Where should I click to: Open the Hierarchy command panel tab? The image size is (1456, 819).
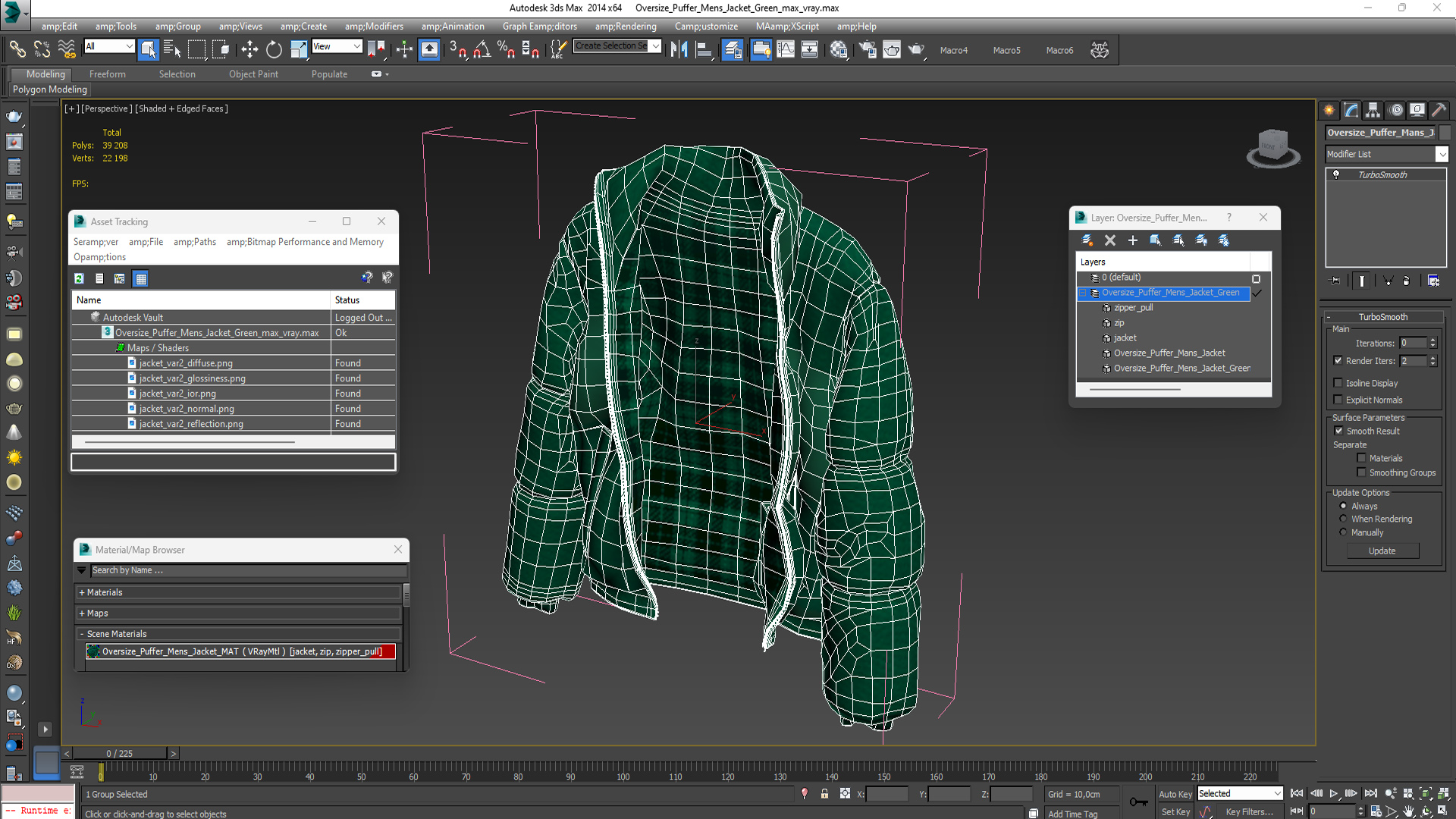pos(1373,110)
